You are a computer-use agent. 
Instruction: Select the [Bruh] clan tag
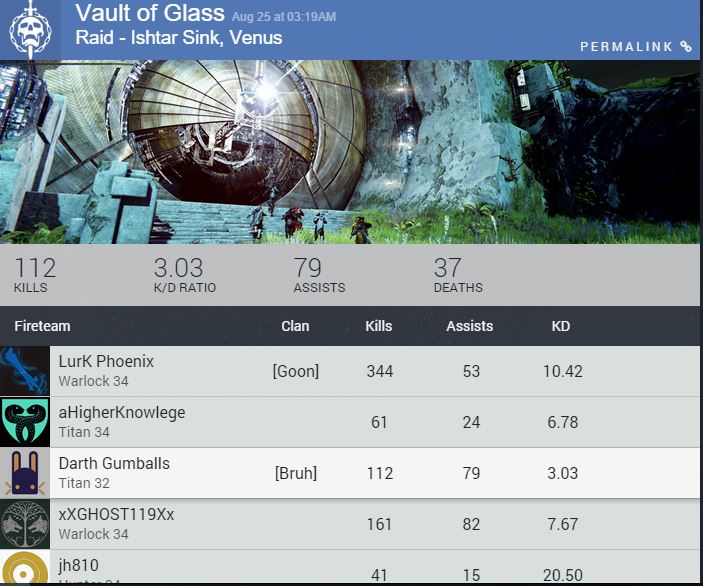pyautogui.click(x=296, y=473)
